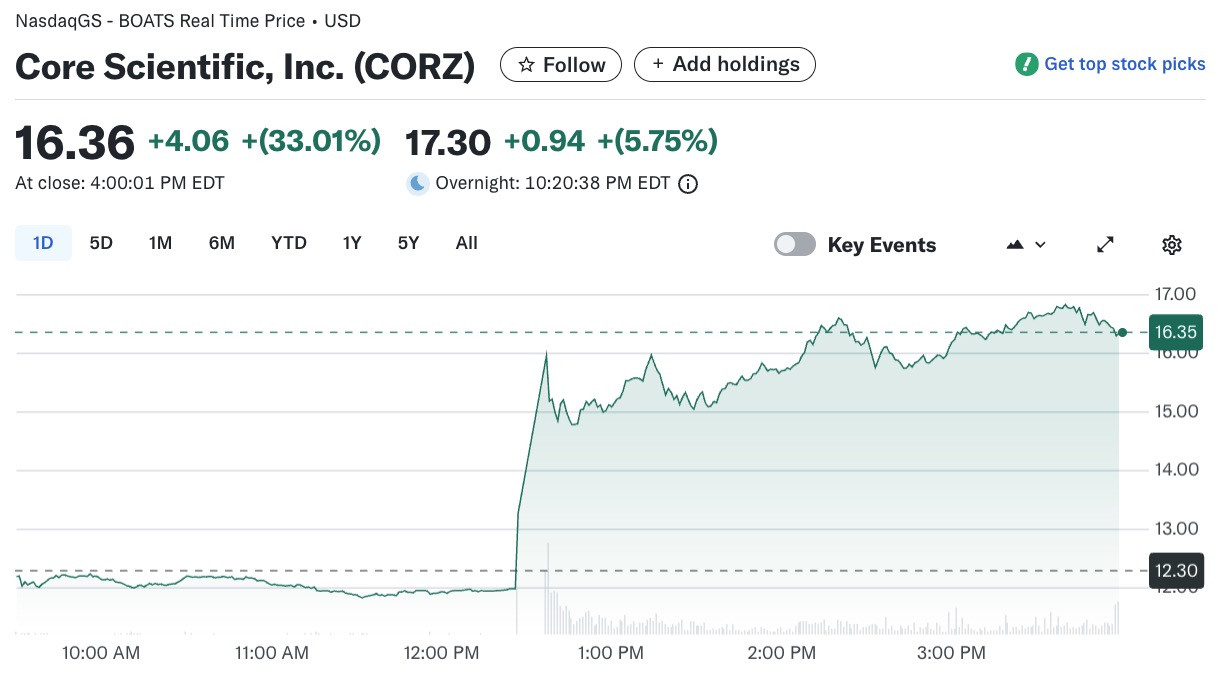Choose the YTD range tab
The width and height of the screenshot is (1218, 680).
(289, 243)
